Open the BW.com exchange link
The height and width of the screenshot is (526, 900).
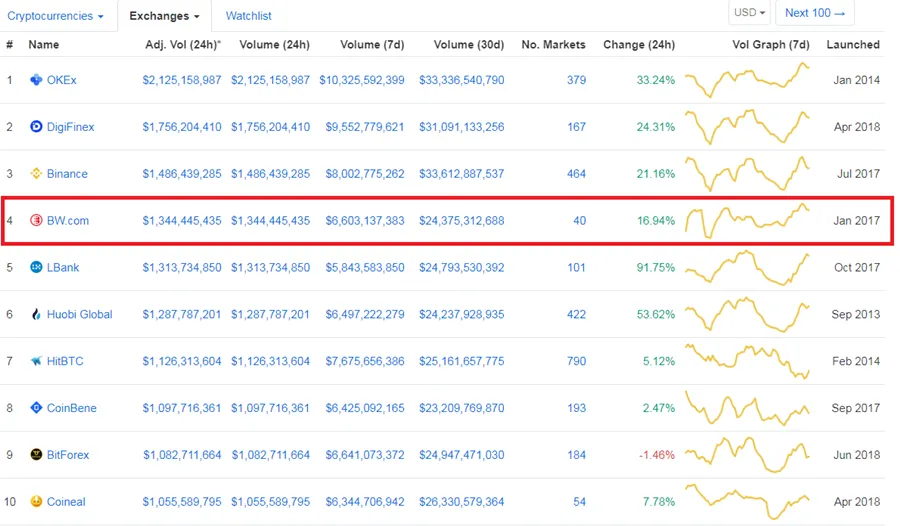click(x=68, y=221)
